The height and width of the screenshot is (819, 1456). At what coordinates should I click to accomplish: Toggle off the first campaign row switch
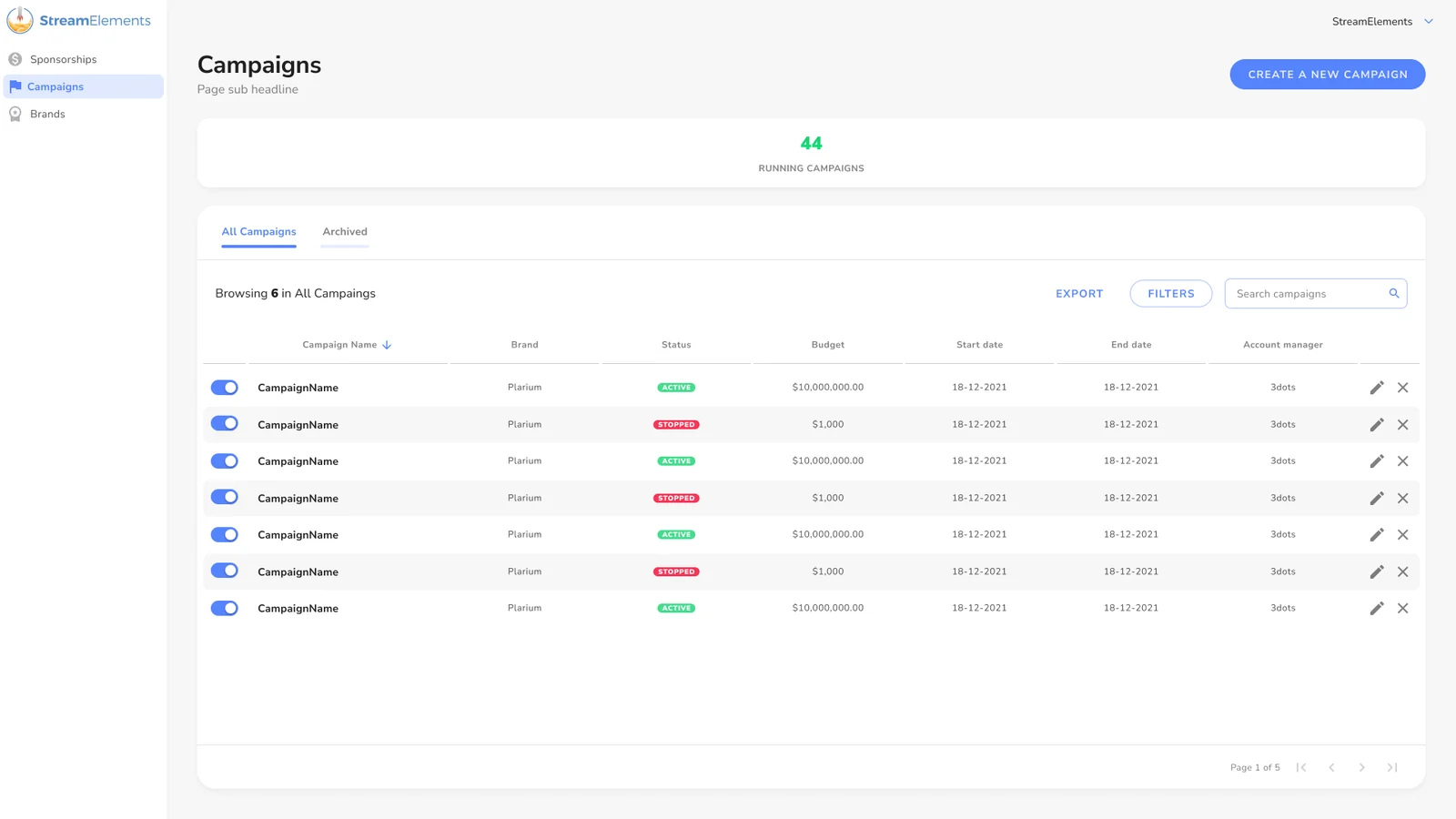[x=225, y=388]
